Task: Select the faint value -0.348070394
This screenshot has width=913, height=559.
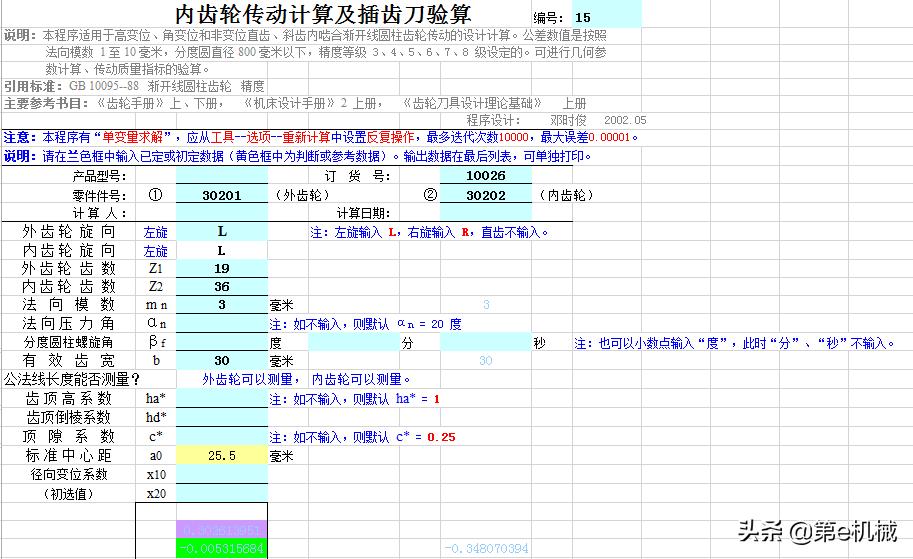Action: point(486,549)
